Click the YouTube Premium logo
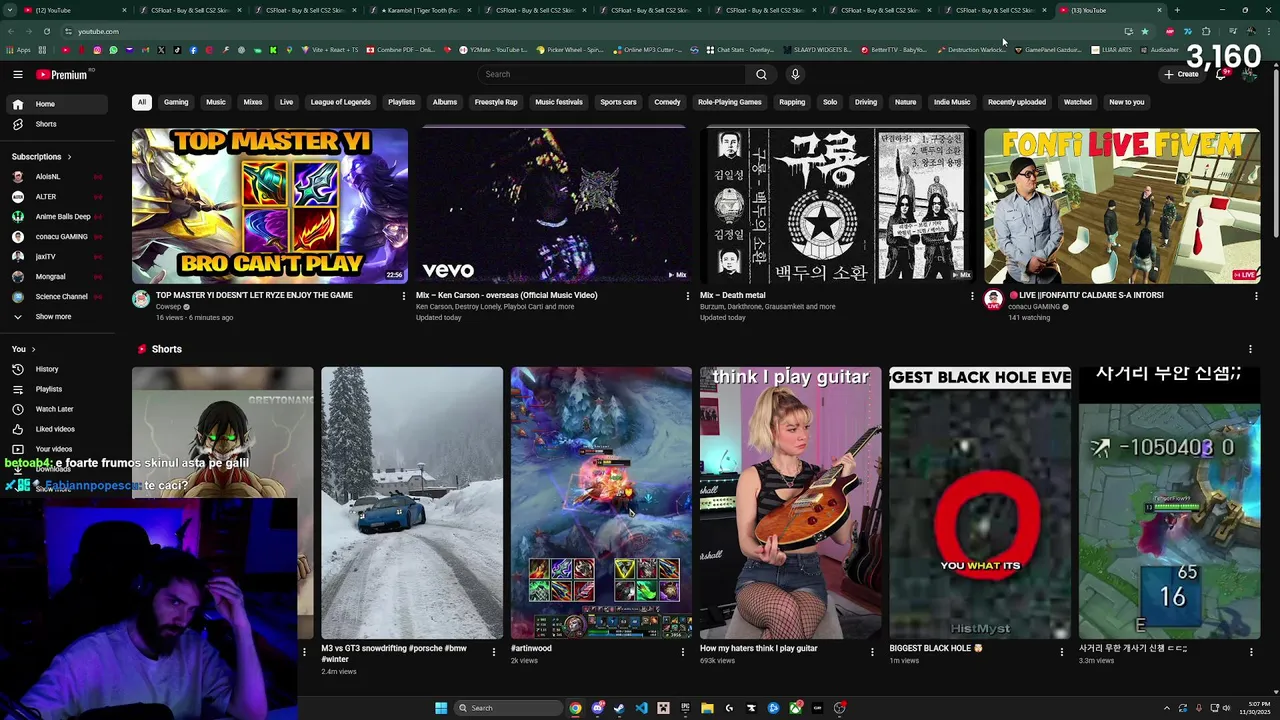Screen dimensions: 1280x720 pyautogui.click(x=62, y=74)
